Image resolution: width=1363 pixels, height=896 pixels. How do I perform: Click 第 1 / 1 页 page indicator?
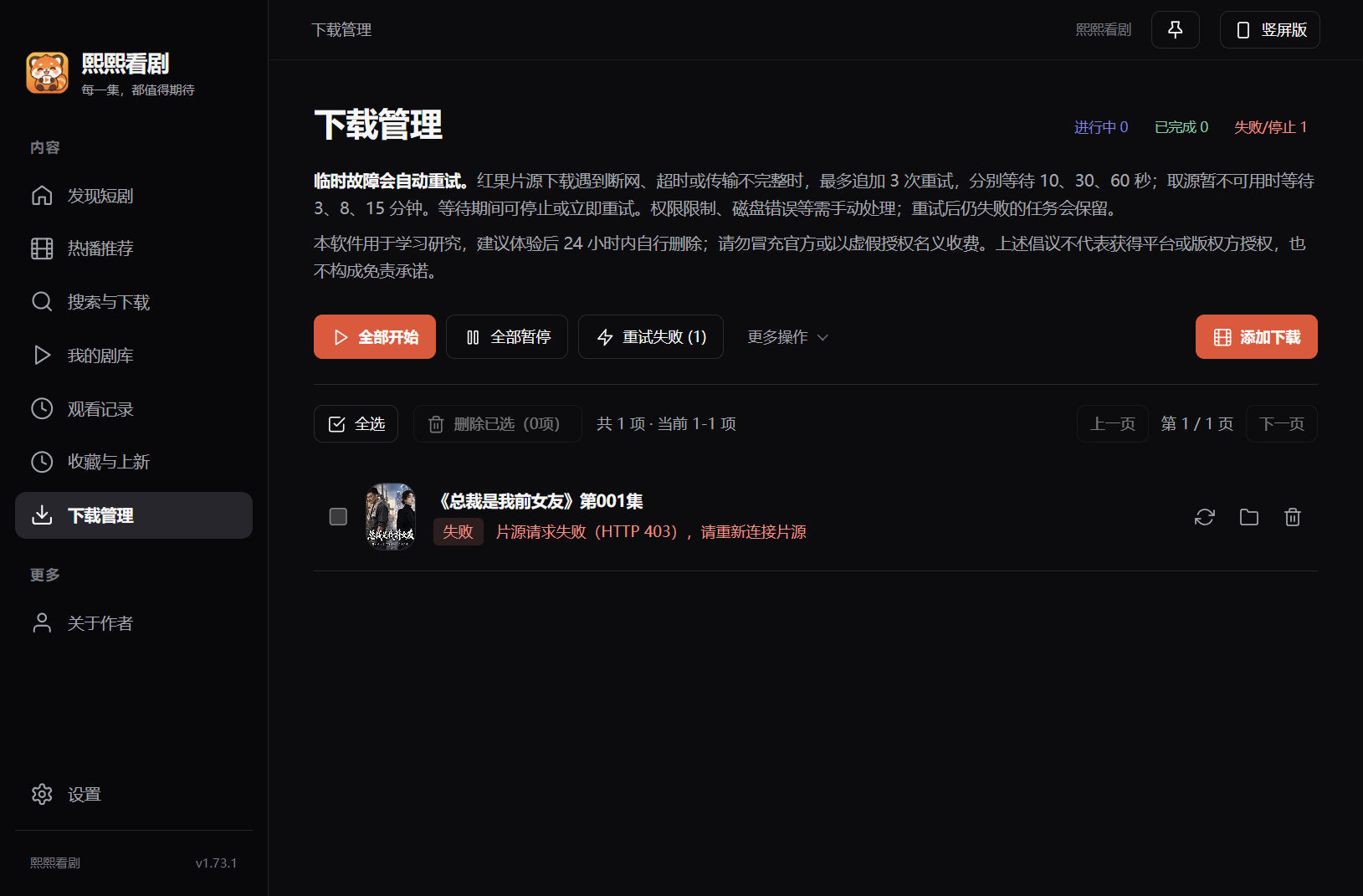1197,424
